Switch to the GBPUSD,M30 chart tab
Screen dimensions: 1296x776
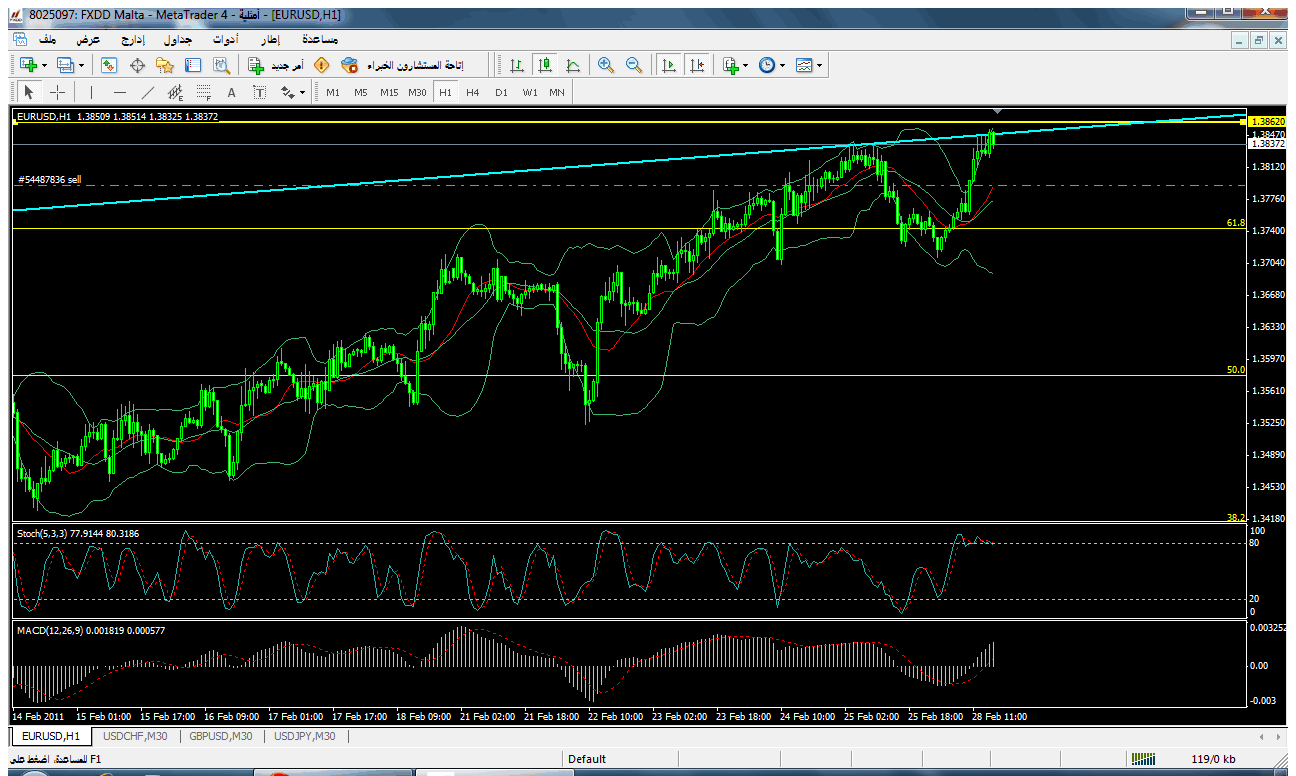pyautogui.click(x=221, y=736)
